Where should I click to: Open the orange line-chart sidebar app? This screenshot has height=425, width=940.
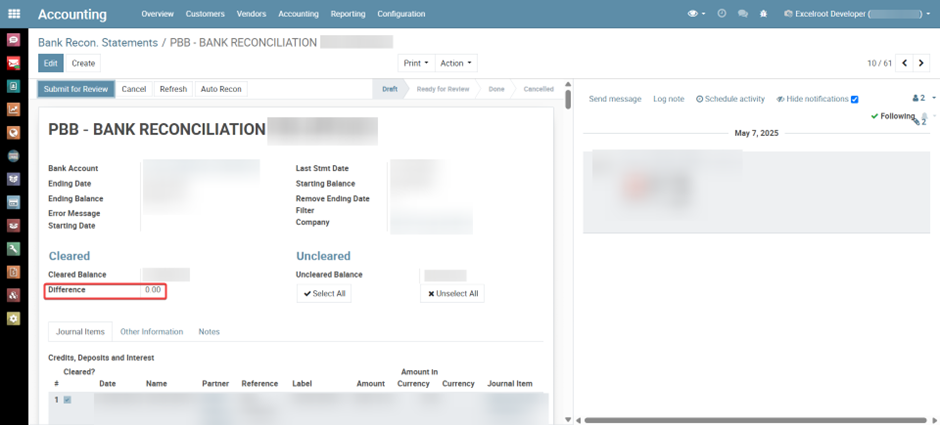click(13, 109)
